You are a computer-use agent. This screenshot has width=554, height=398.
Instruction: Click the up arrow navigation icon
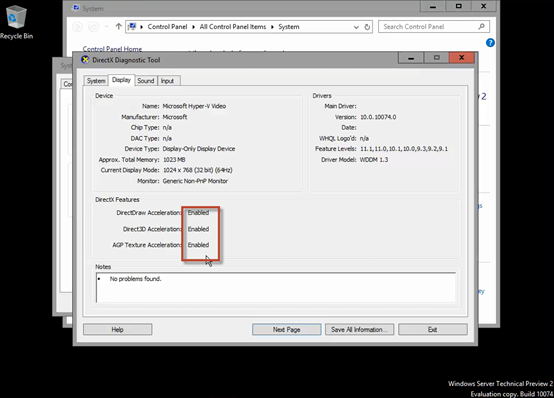[118, 27]
